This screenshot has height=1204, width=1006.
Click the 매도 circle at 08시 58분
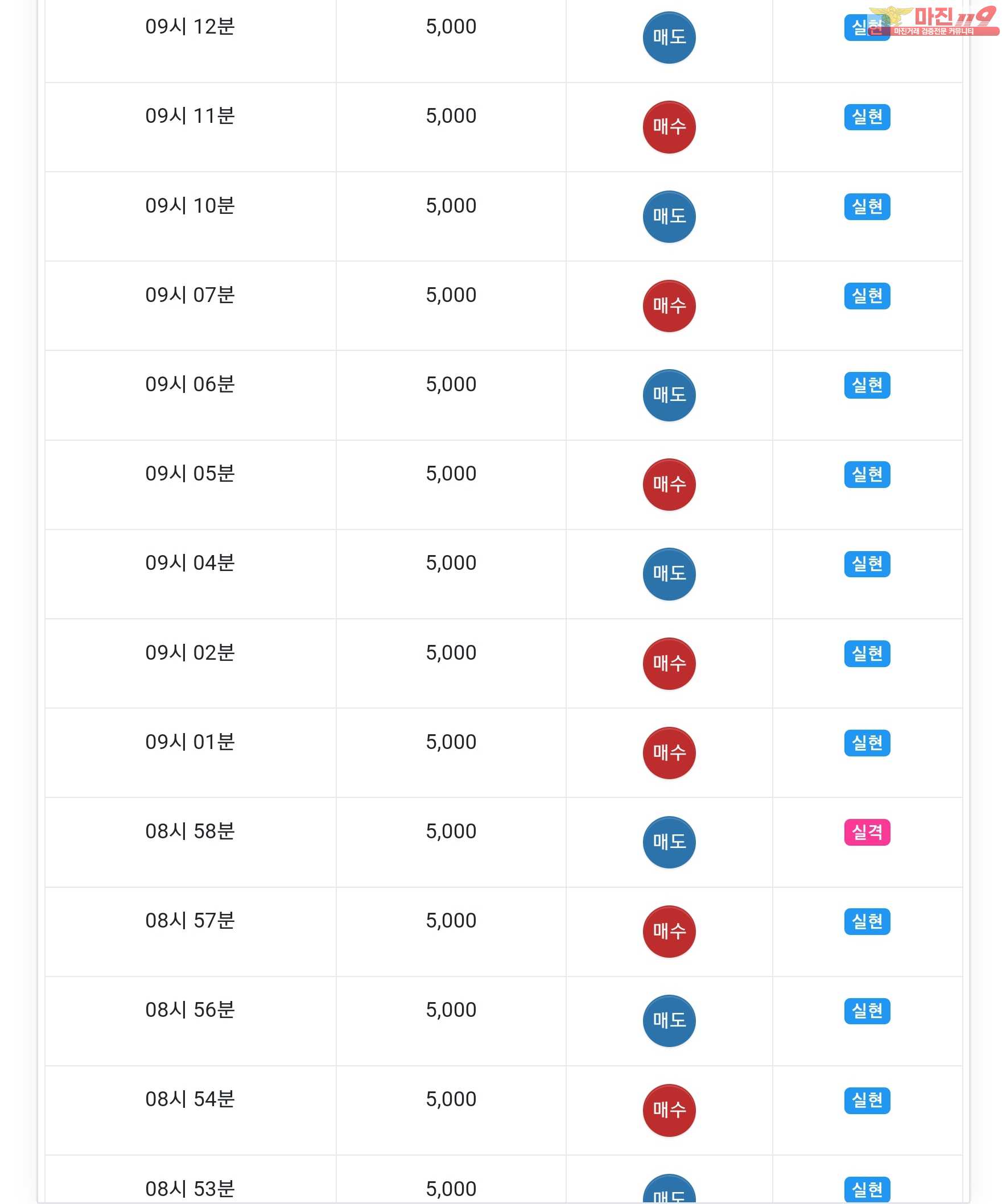point(669,842)
